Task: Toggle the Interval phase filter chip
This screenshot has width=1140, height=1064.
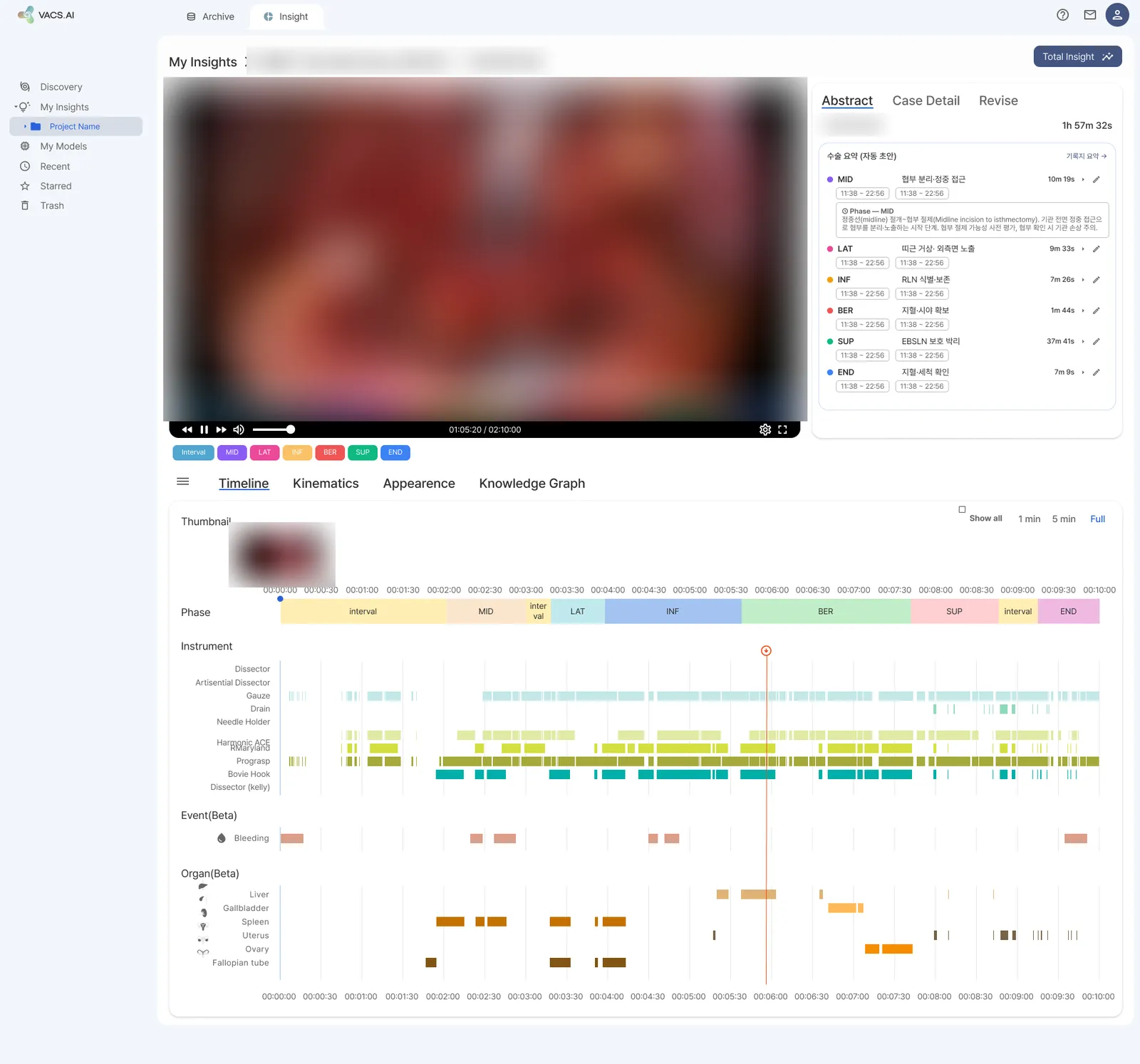Action: pyautogui.click(x=193, y=452)
